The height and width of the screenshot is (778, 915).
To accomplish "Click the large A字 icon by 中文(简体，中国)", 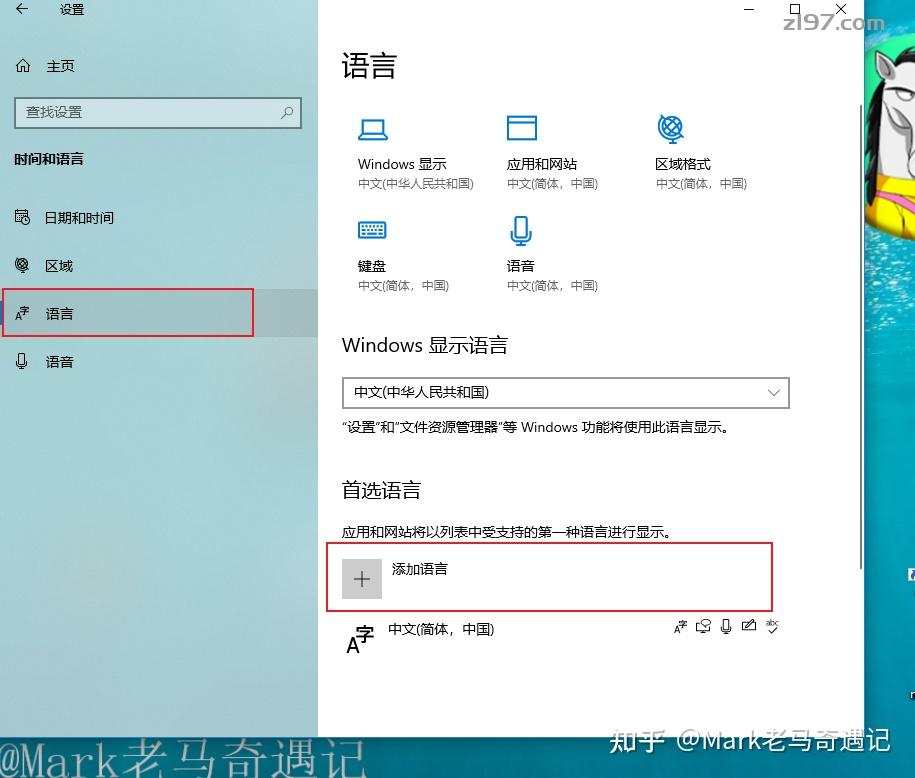I will (360, 640).
